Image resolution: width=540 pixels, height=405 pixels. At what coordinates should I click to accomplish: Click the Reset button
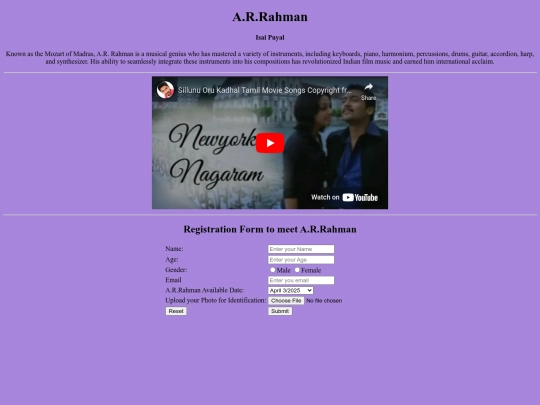pyautogui.click(x=176, y=311)
